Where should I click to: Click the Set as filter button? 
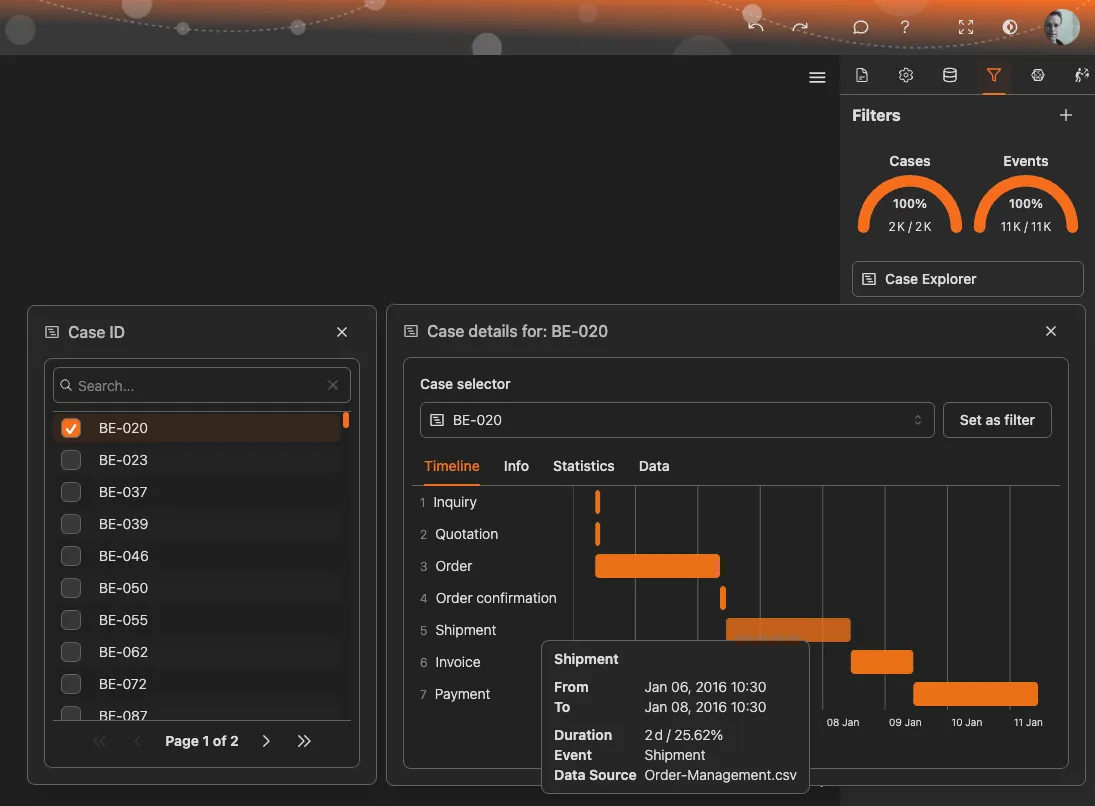(x=997, y=420)
